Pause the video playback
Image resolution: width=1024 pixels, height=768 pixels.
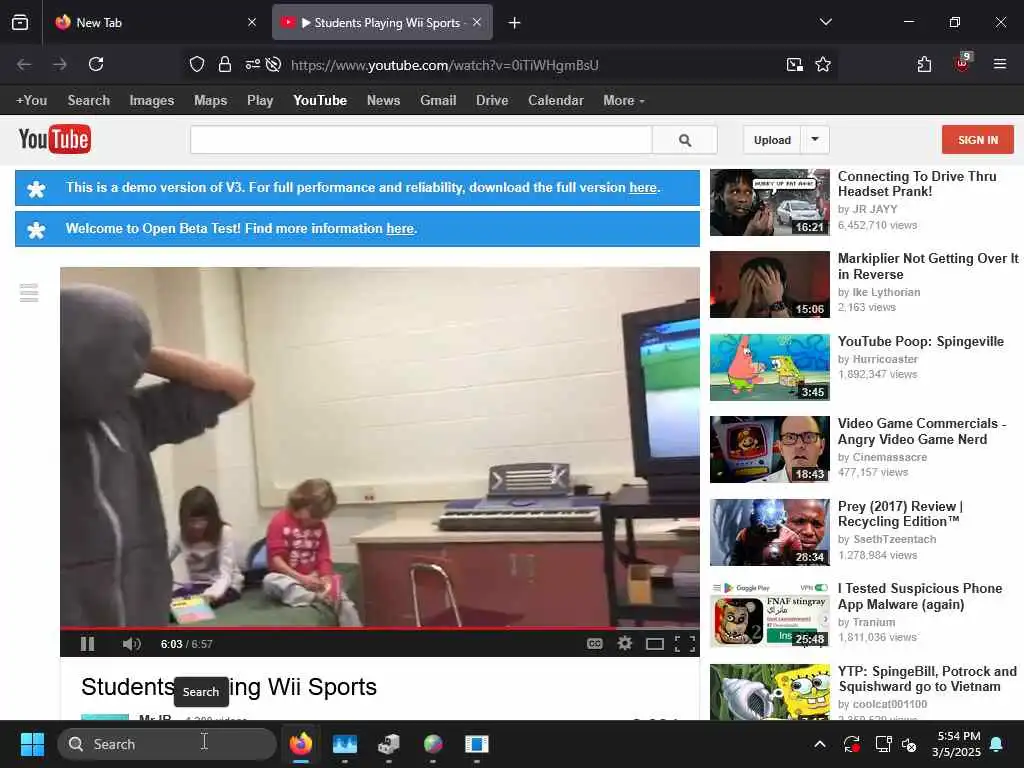(88, 644)
